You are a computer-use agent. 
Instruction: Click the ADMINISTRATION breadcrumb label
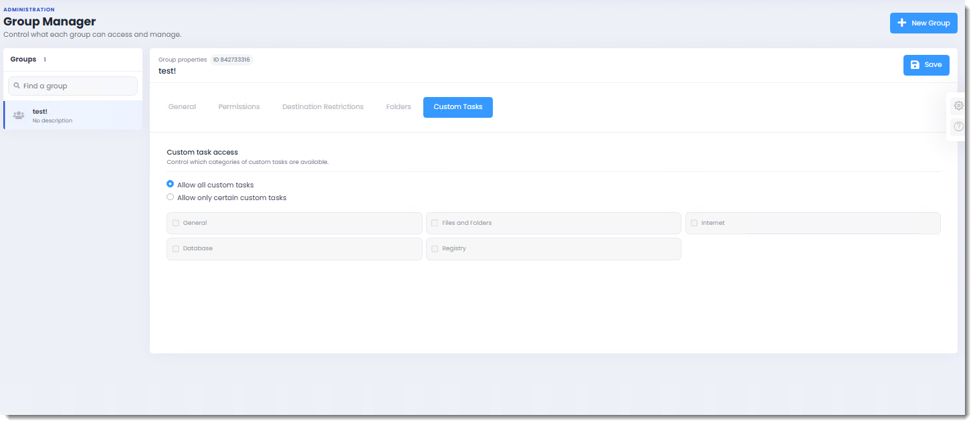[x=29, y=10]
